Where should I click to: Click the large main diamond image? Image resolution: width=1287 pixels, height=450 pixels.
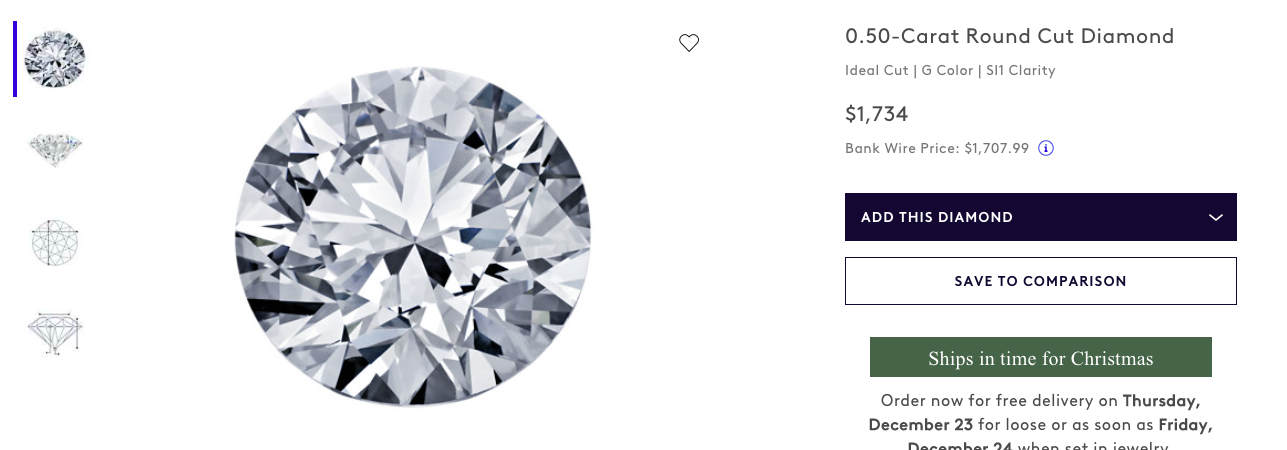[x=412, y=236]
